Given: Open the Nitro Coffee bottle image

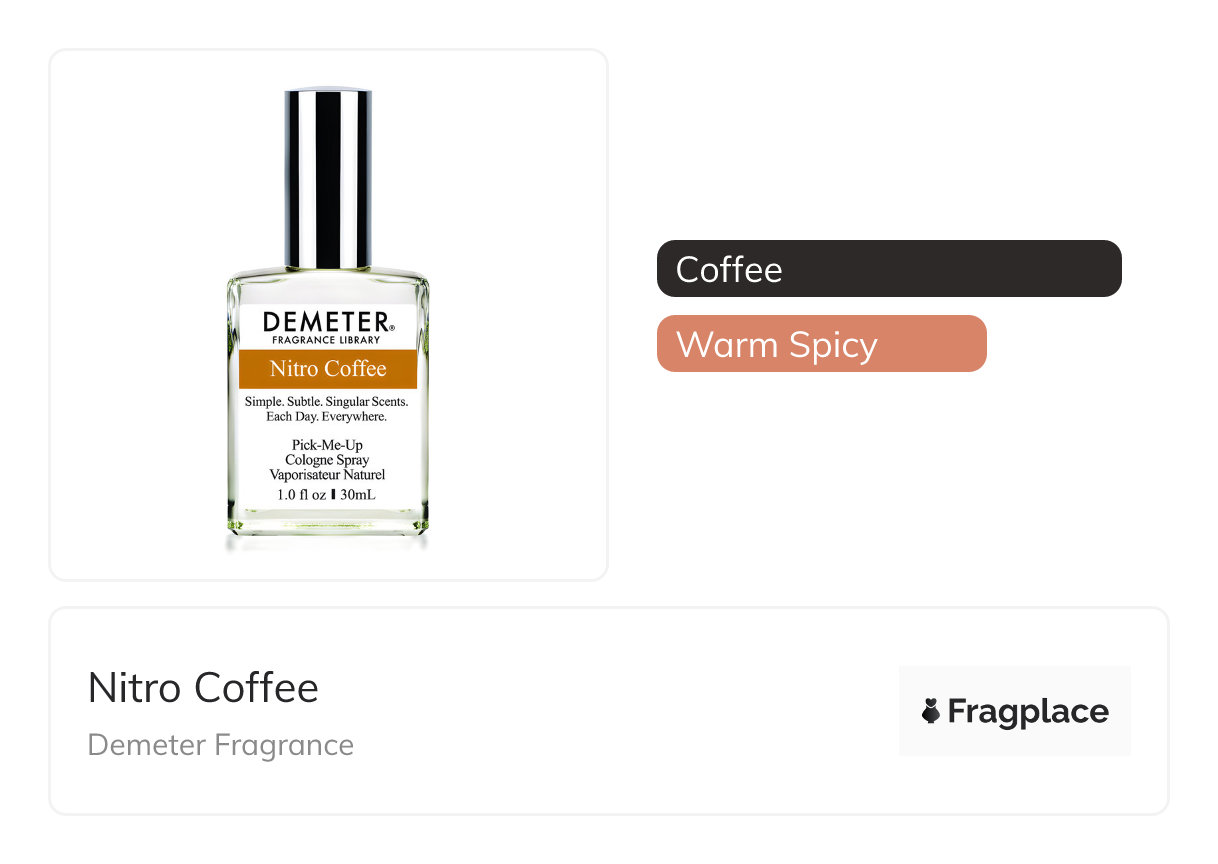Looking at the screenshot, I should click(328, 318).
